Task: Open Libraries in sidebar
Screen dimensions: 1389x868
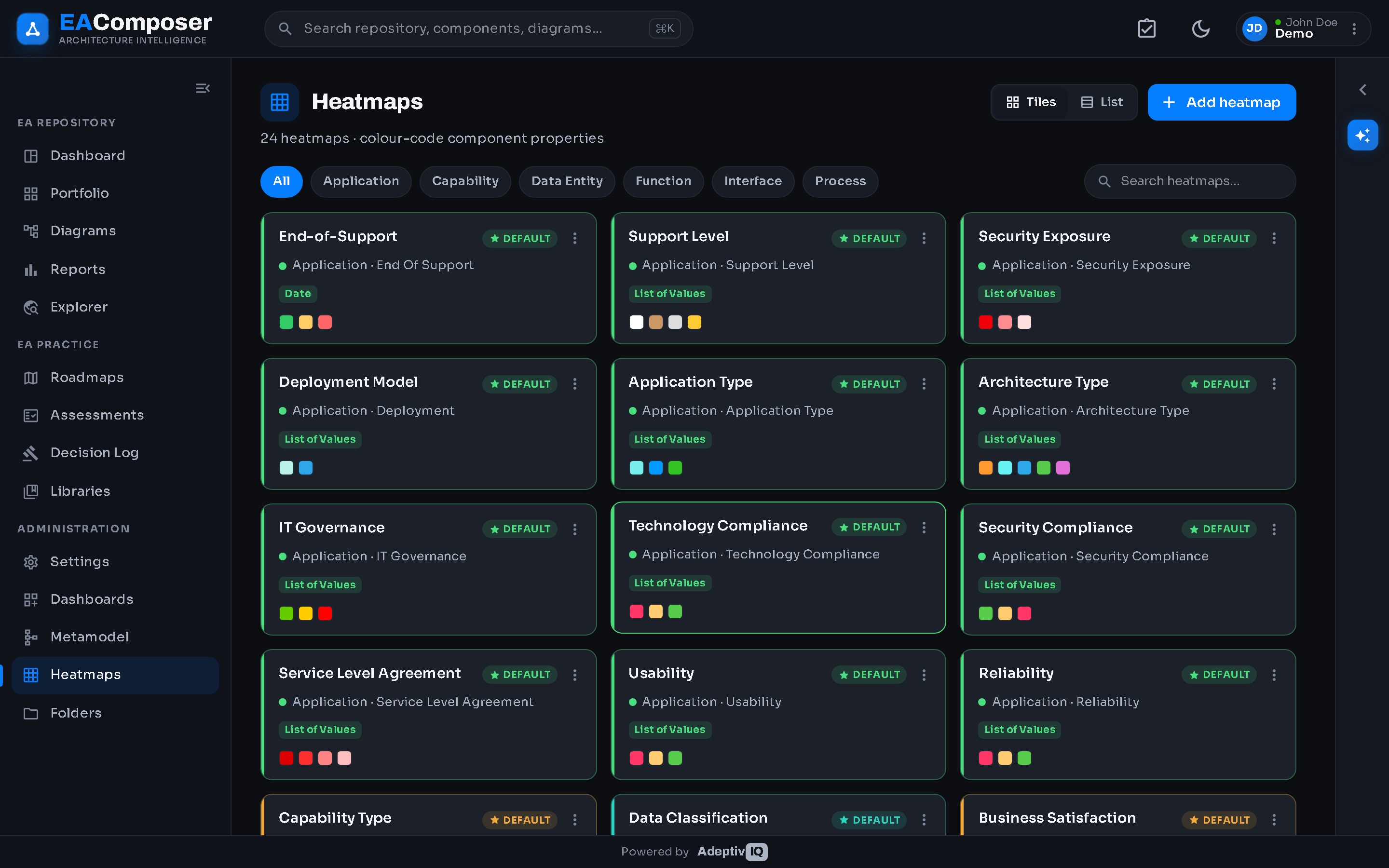Action: pos(115,491)
